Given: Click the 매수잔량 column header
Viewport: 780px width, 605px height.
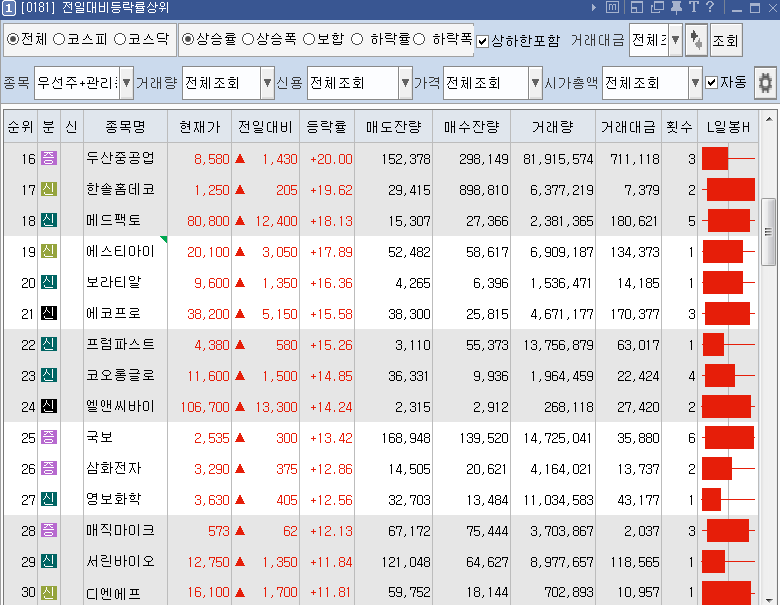Looking at the screenshot, I should 472,127.
